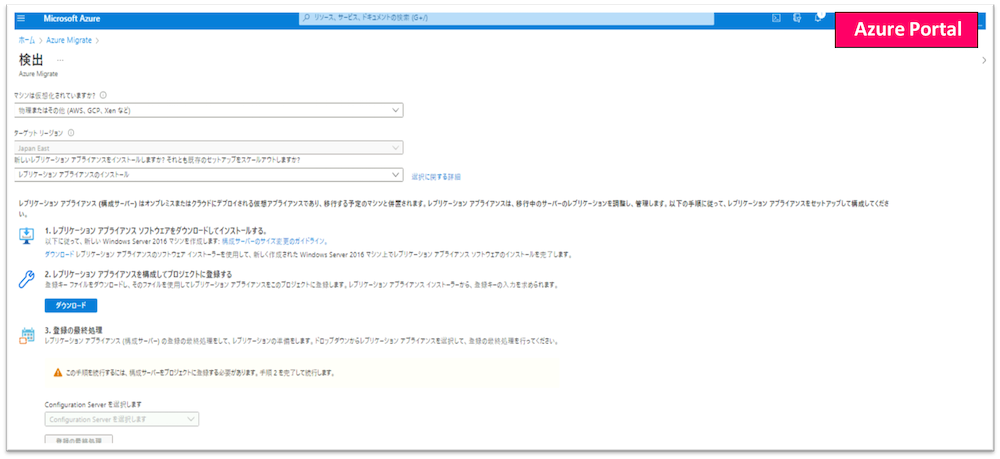Image resolution: width=1000 pixels, height=459 pixels.
Task: Click the orange warning triangle icon
Action: pos(57,372)
